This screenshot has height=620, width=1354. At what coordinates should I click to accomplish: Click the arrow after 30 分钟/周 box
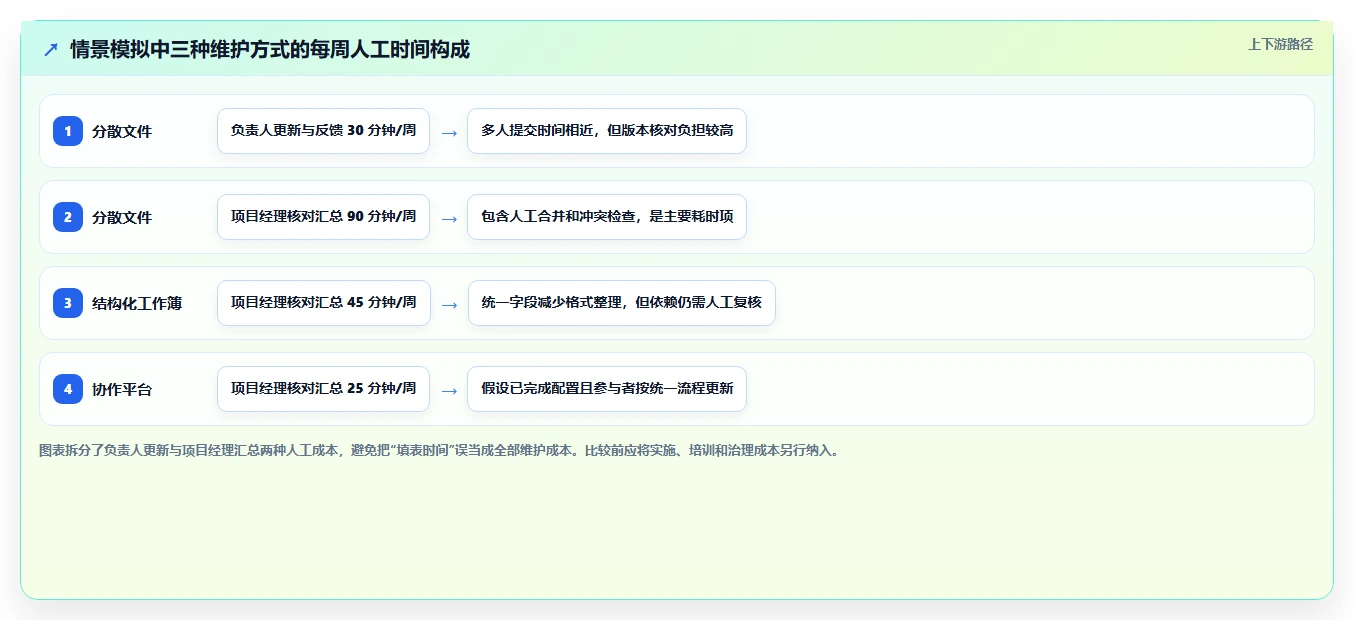(449, 132)
